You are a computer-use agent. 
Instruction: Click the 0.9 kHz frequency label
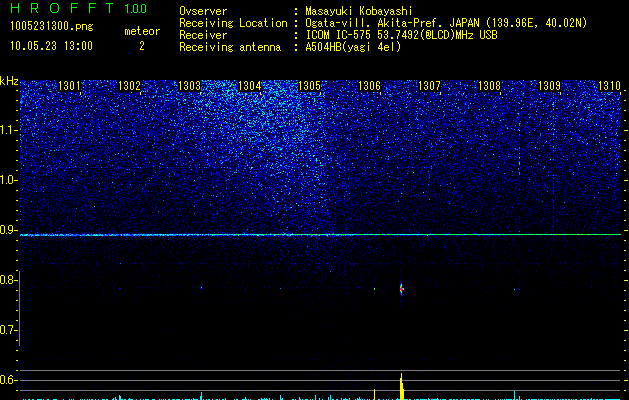coord(8,230)
